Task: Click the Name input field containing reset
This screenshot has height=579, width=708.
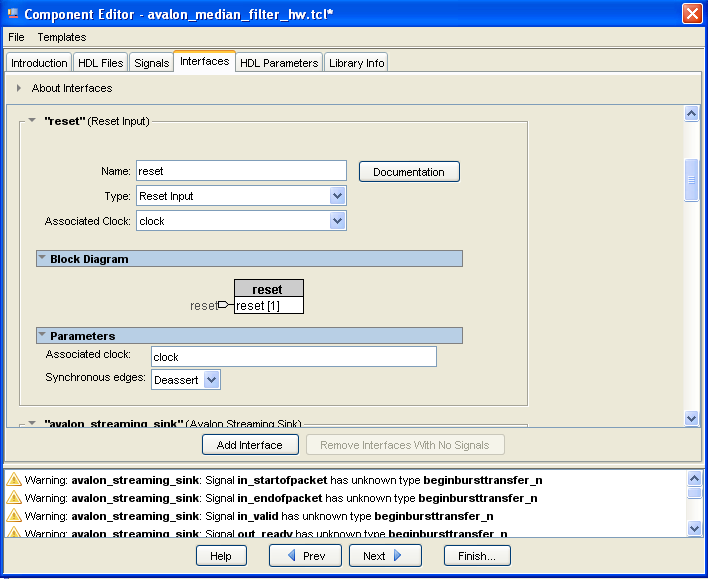Action: [241, 171]
